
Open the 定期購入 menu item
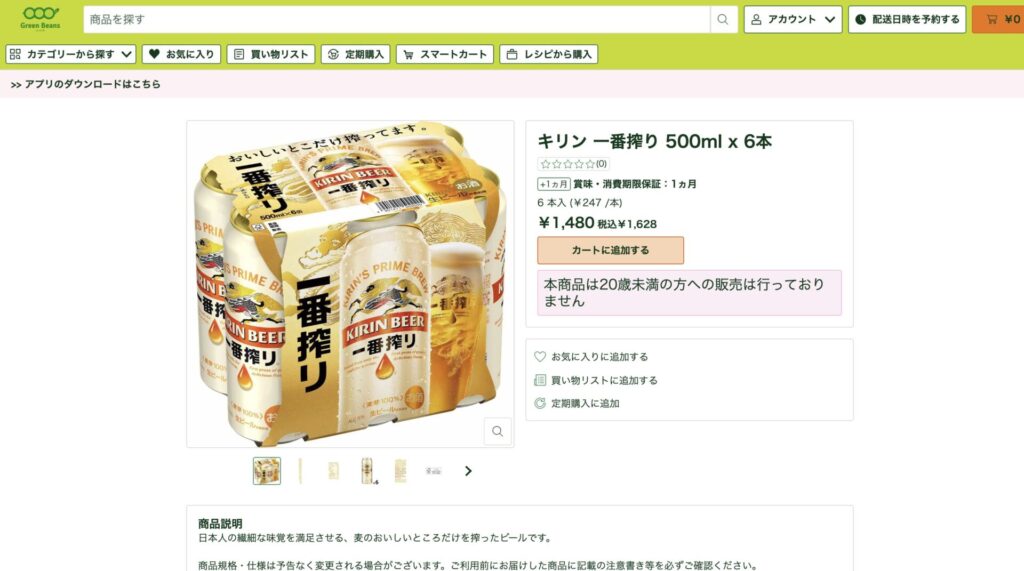click(356, 54)
